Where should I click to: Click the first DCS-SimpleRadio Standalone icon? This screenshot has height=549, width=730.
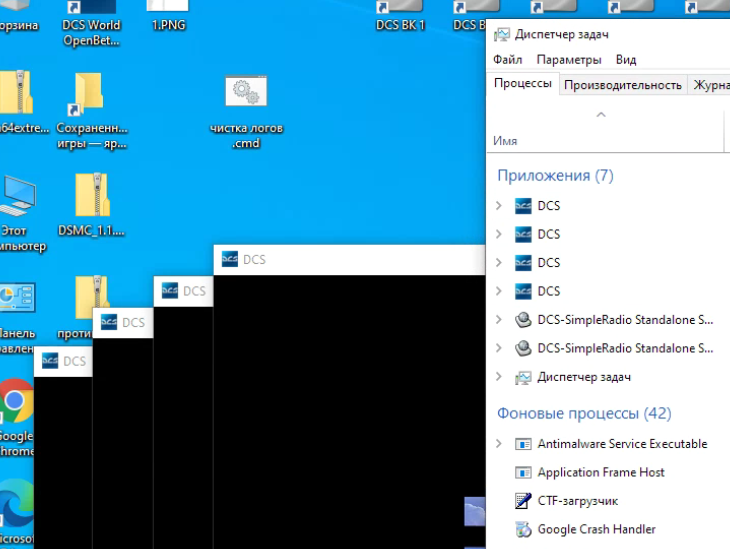point(523,320)
